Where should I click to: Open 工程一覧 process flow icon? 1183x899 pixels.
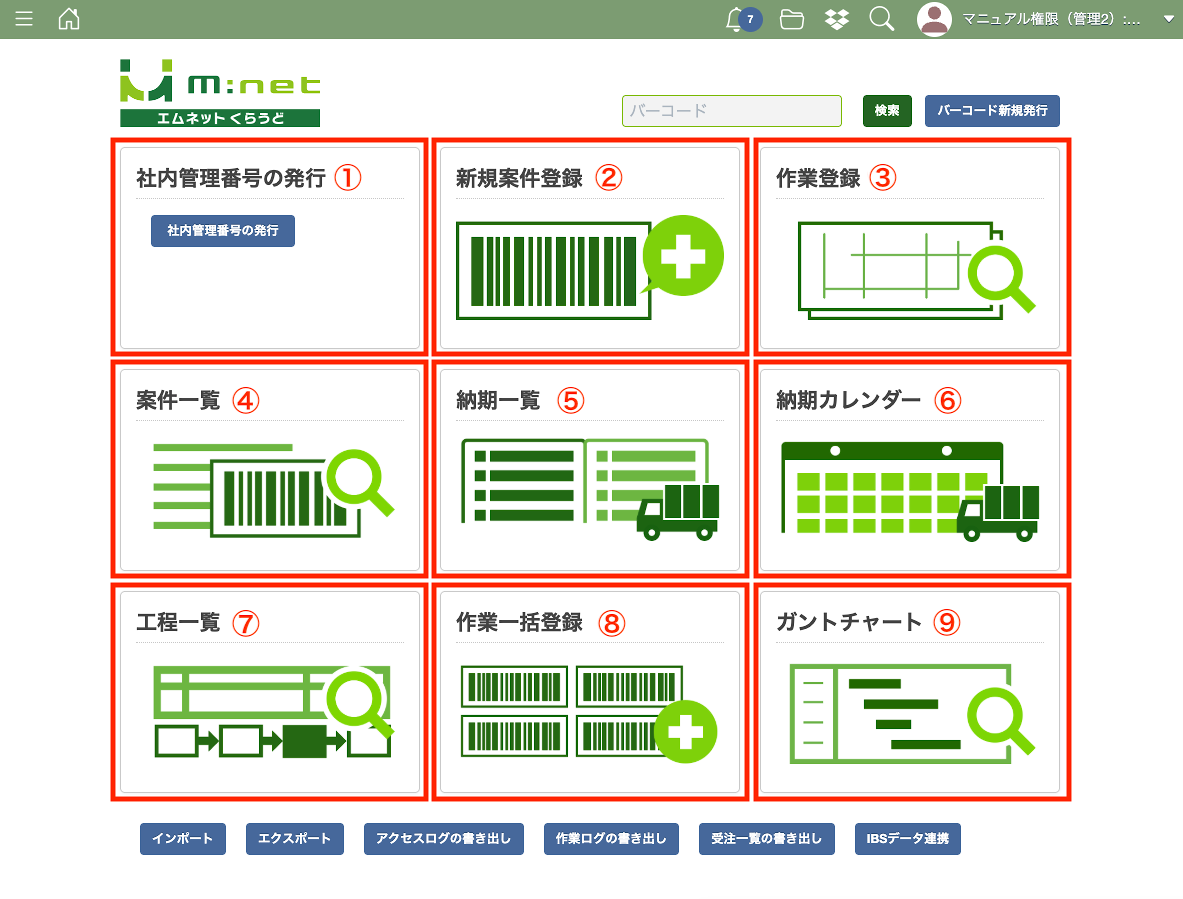(272, 712)
